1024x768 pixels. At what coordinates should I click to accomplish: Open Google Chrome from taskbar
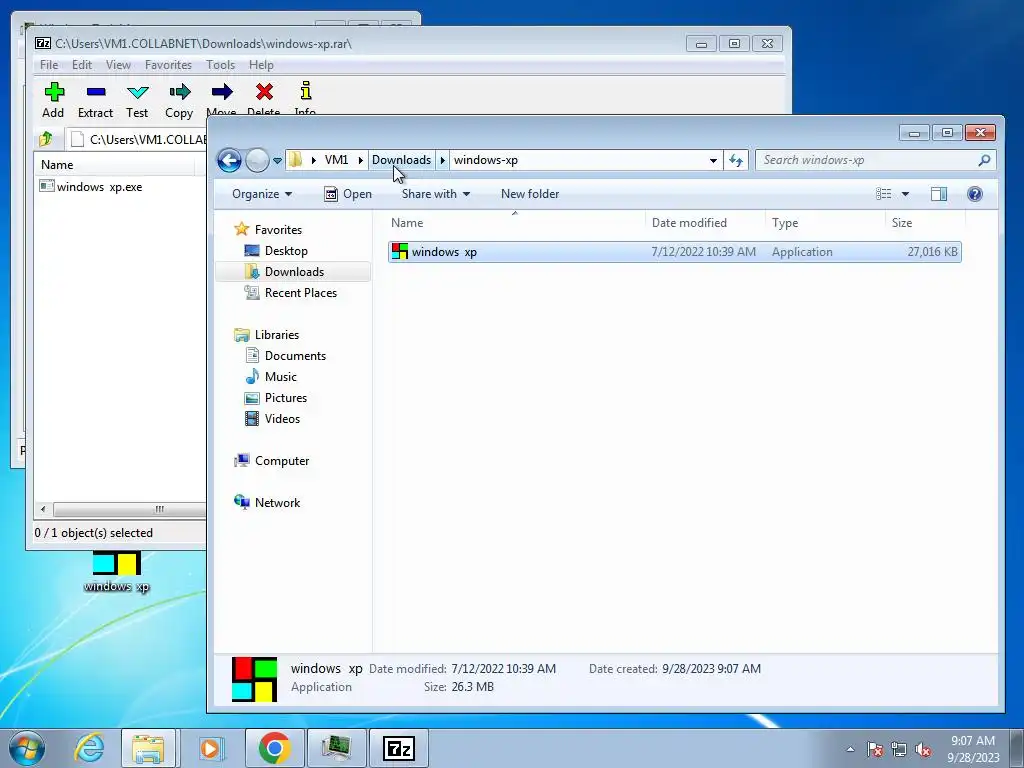point(274,748)
